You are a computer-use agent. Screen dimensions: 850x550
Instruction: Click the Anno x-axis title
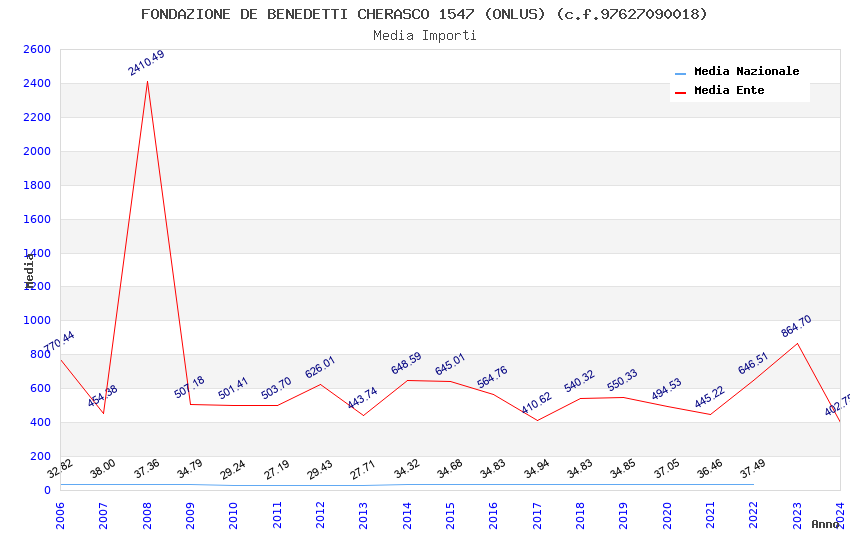(x=825, y=524)
